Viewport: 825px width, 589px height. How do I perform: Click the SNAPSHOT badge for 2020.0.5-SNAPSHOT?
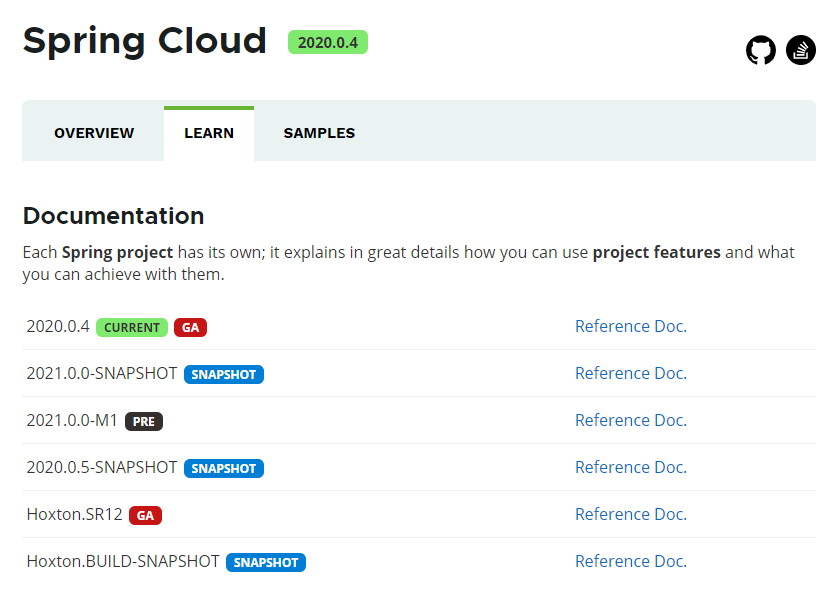pos(224,468)
